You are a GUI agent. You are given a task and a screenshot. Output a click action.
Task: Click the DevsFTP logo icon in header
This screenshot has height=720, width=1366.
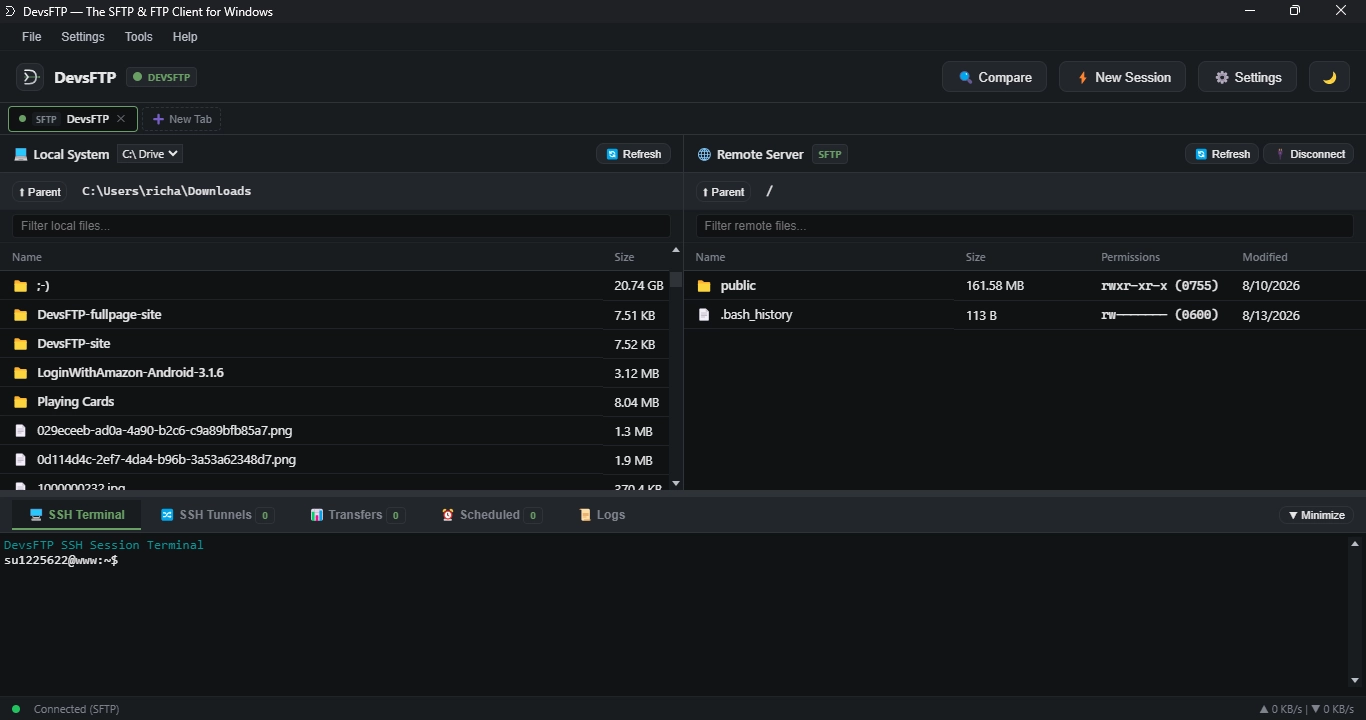30,77
